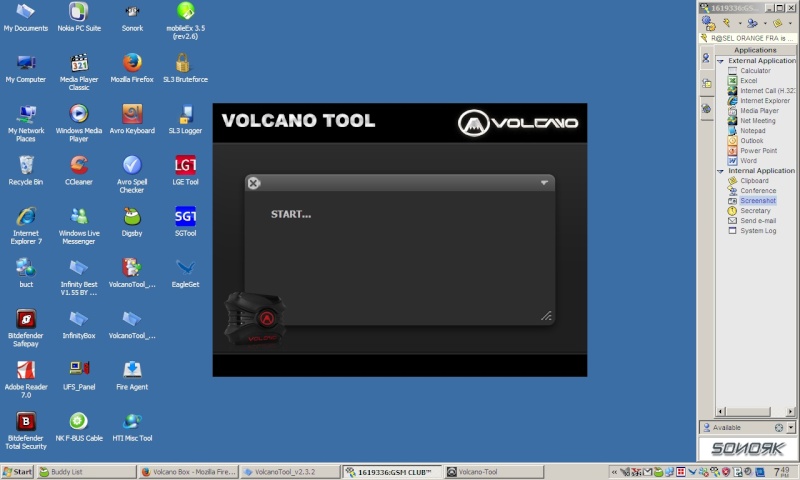Select Recycle Bin desktop icon
Viewport: 800px width, 480px height.
(x=26, y=171)
